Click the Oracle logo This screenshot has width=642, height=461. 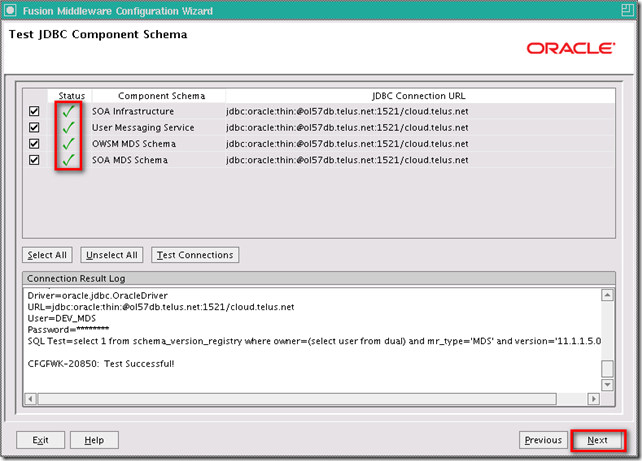(571, 48)
